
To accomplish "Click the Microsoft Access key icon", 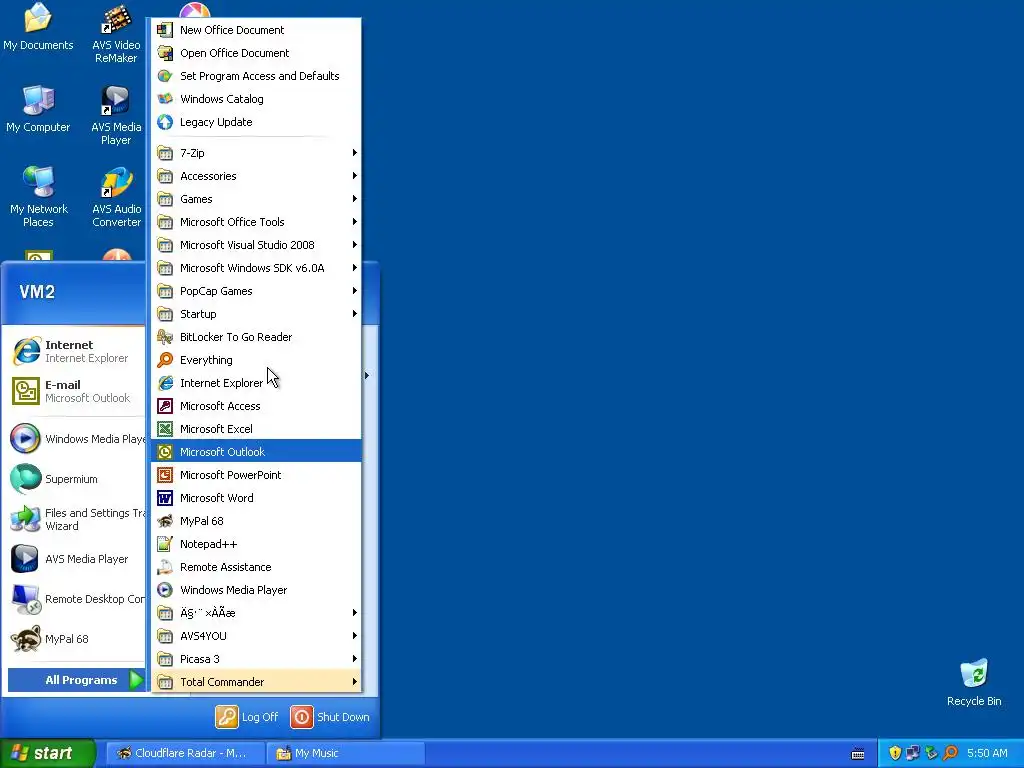I will [165, 406].
